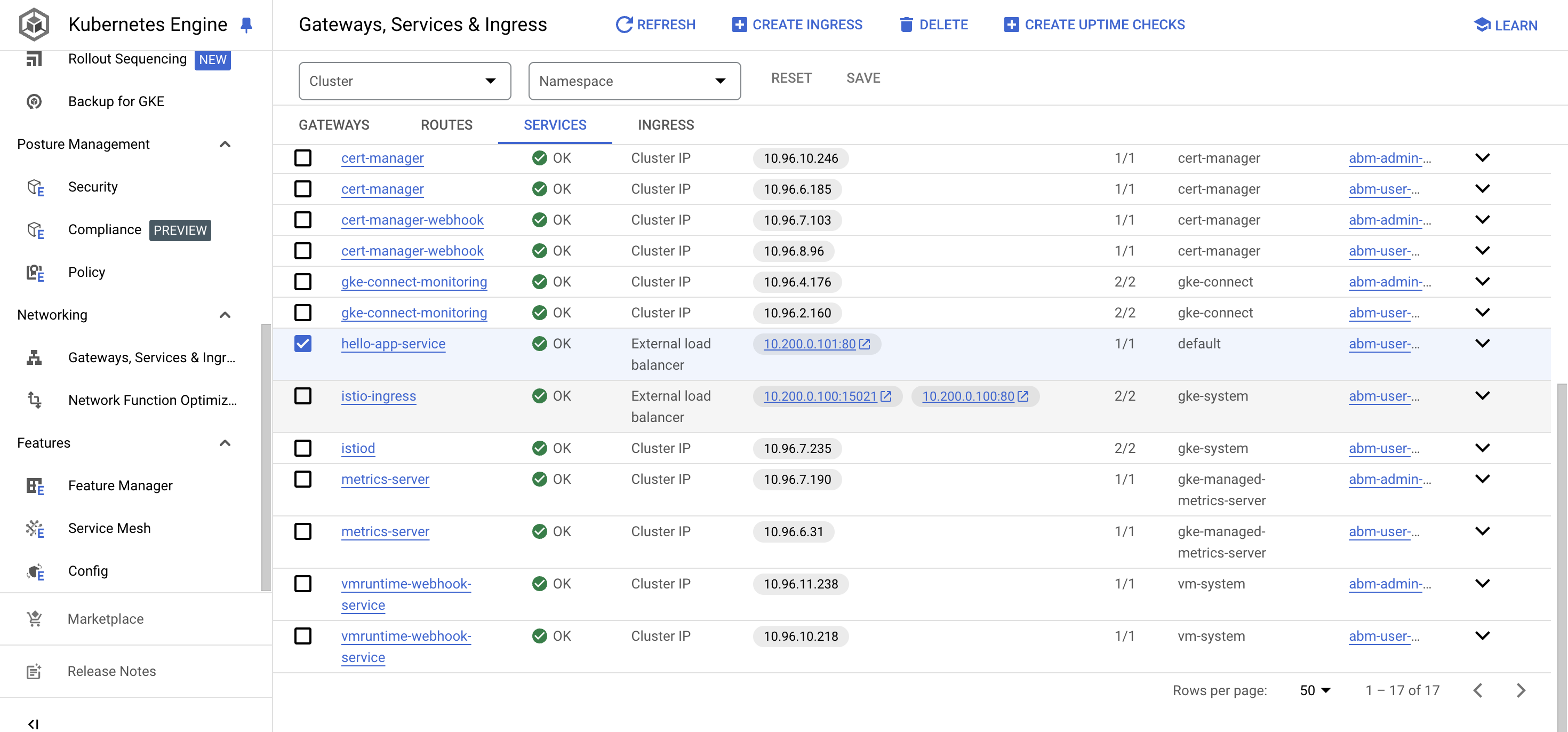1568x732 pixels.
Task: Go to next page arrow
Action: tap(1521, 690)
